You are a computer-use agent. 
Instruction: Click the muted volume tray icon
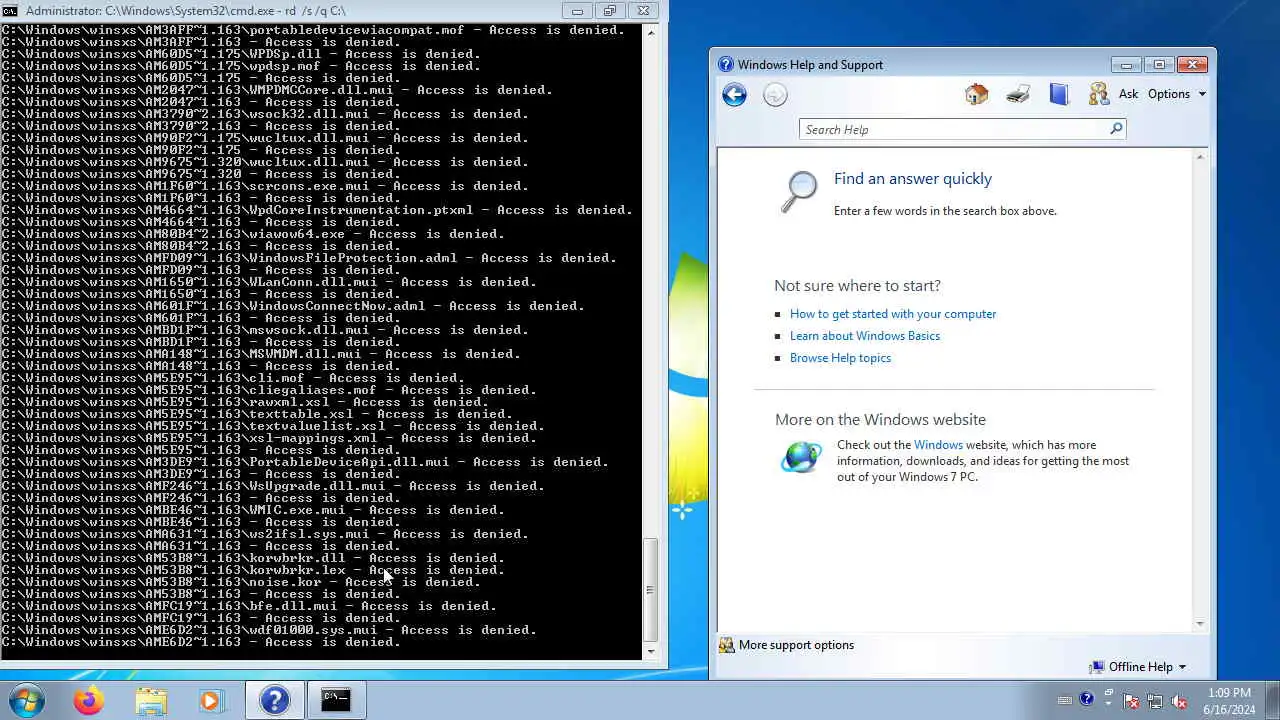pos(1179,701)
